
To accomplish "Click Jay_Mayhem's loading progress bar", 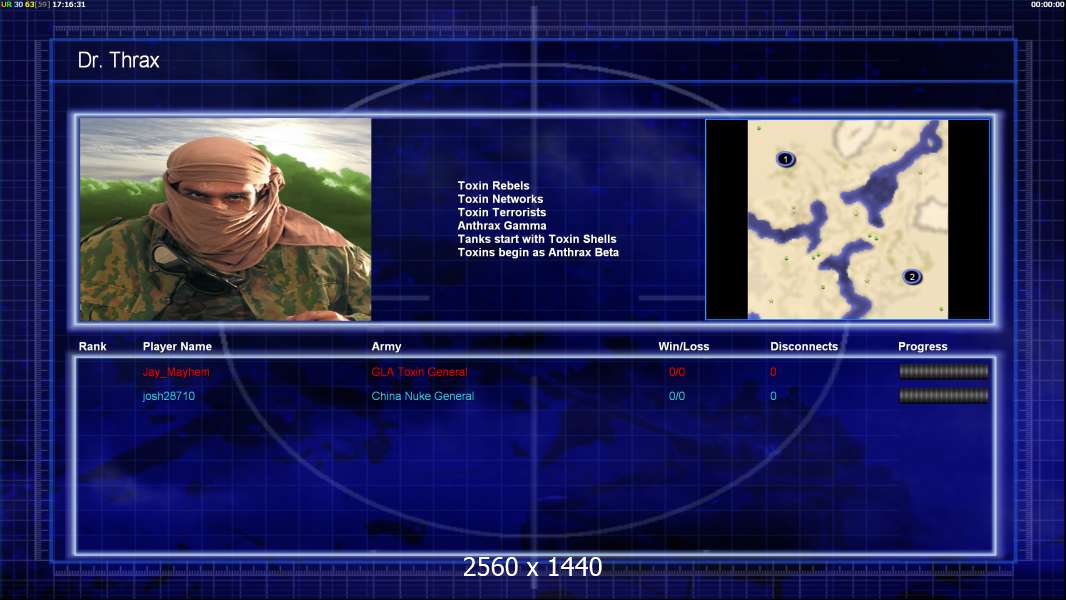I will click(x=944, y=371).
